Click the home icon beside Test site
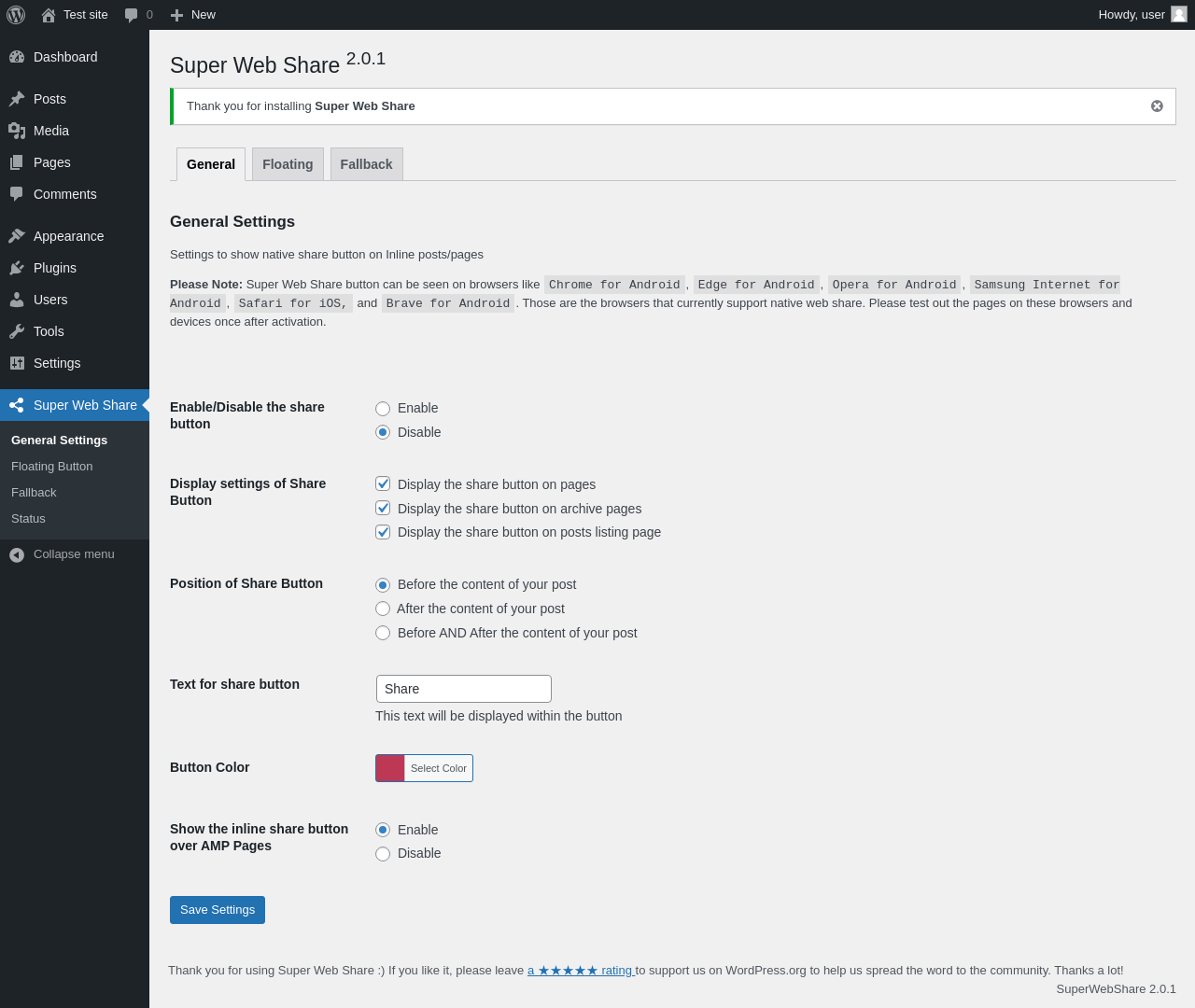 pyautogui.click(x=49, y=15)
